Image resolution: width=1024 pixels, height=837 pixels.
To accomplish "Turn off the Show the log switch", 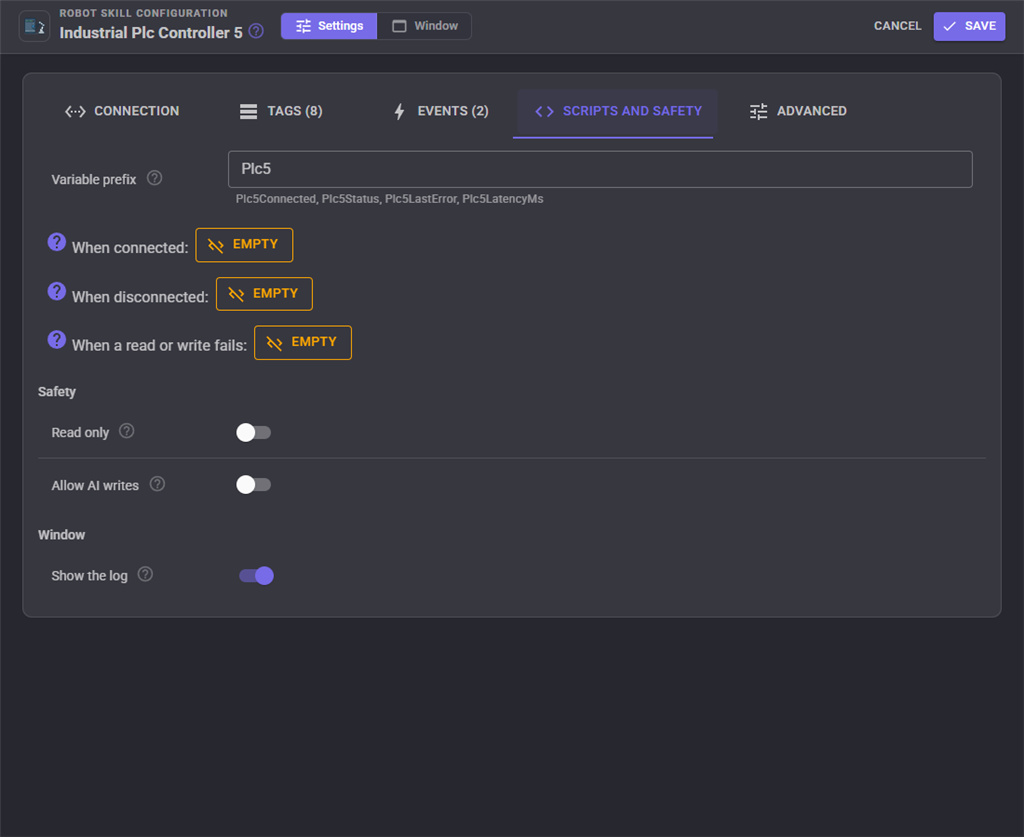I will click(x=256, y=575).
